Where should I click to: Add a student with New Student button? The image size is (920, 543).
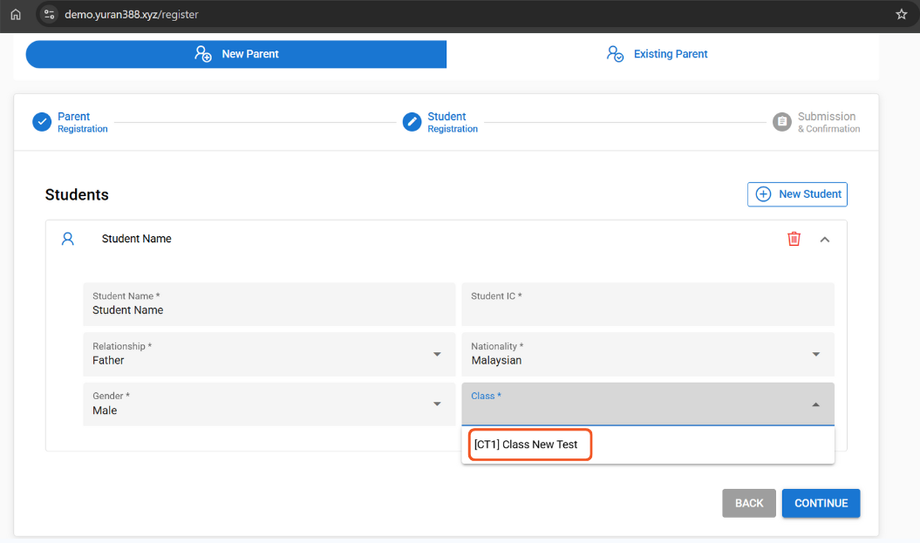tap(797, 194)
